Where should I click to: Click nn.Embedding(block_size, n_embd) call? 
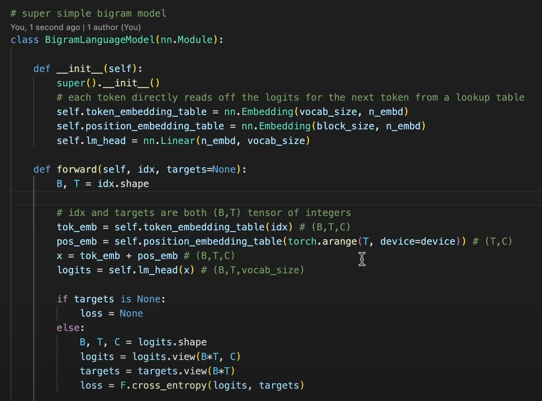[x=334, y=126]
